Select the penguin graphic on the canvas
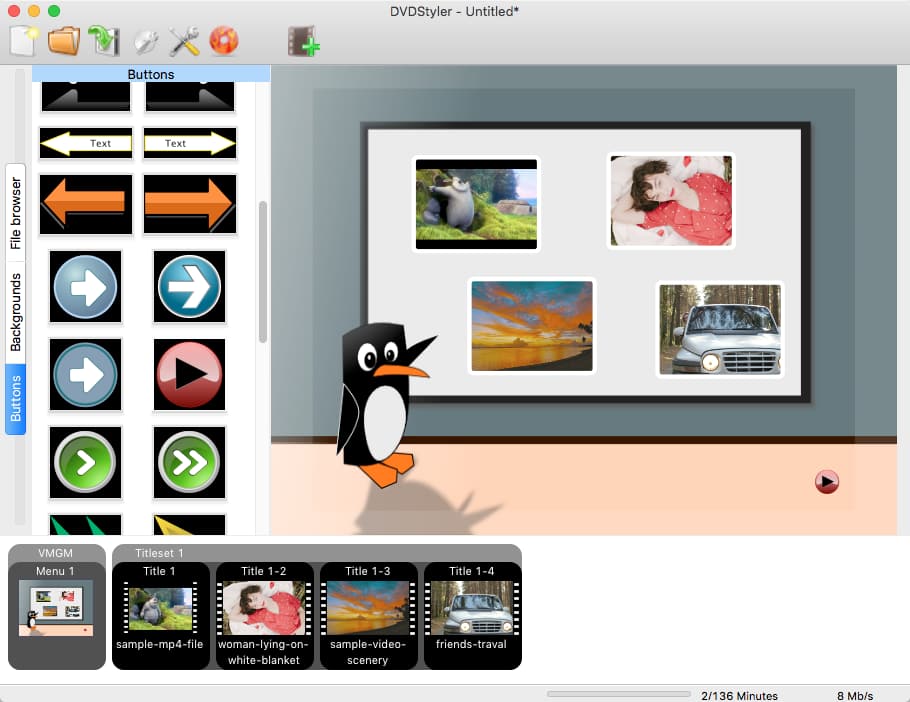Viewport: 910px width, 702px height. 380,400
